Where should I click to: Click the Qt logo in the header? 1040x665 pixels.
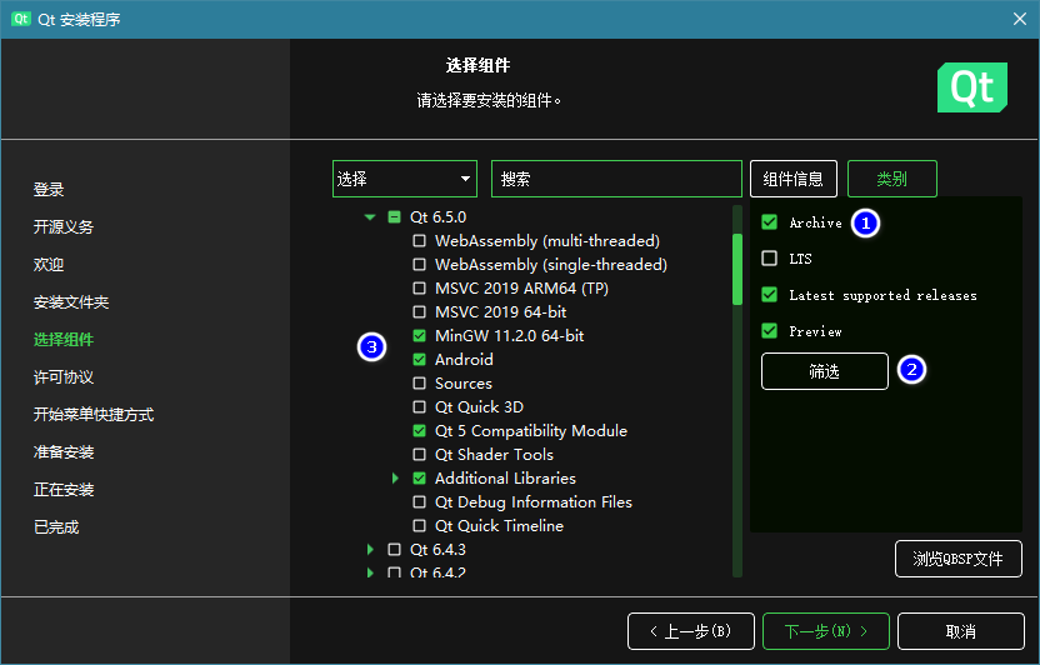[972, 87]
